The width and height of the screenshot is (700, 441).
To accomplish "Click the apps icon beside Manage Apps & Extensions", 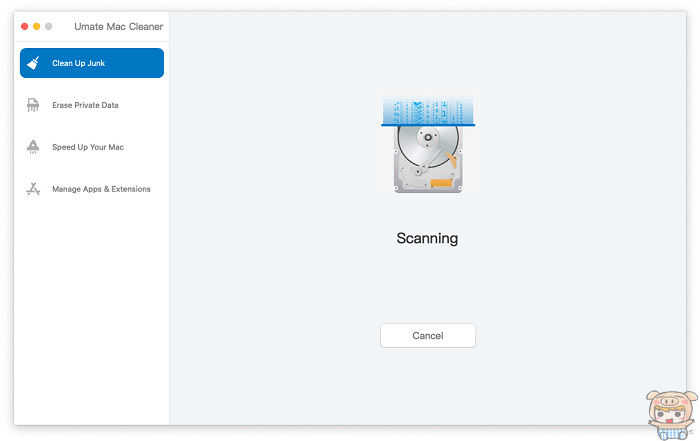I will click(x=33, y=189).
